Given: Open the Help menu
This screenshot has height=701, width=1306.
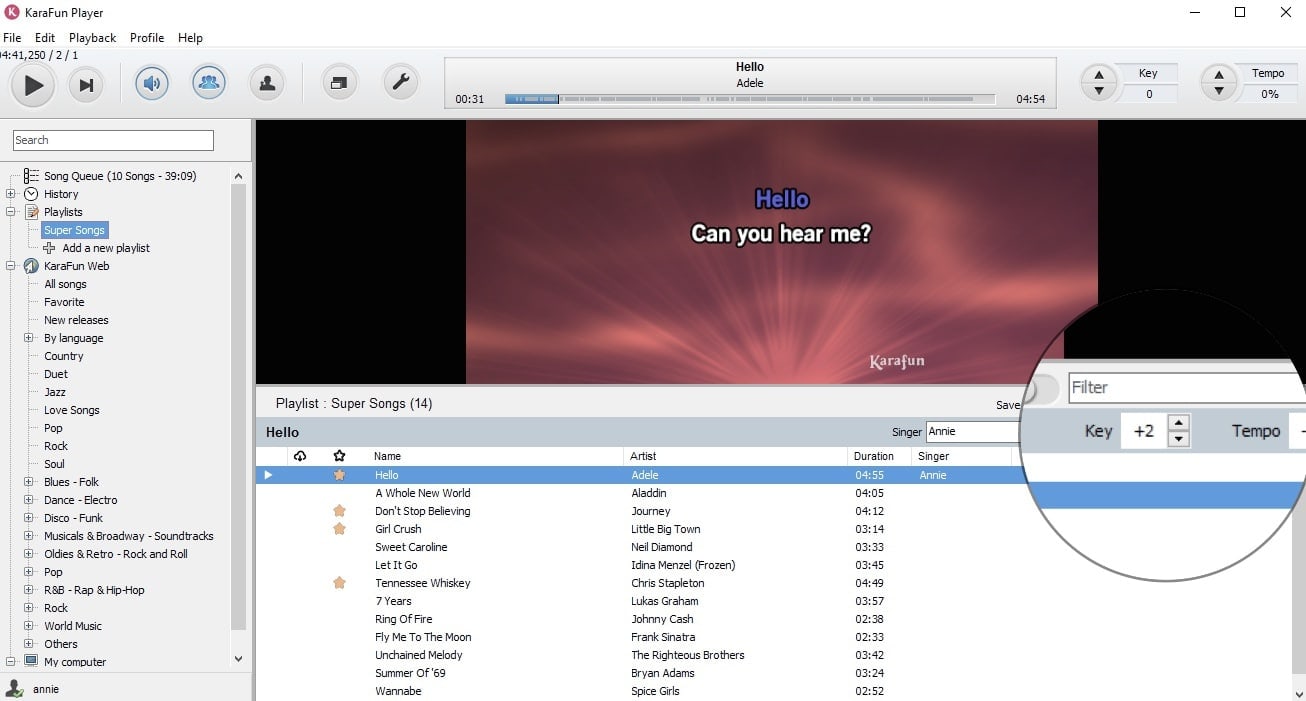Looking at the screenshot, I should pos(190,38).
